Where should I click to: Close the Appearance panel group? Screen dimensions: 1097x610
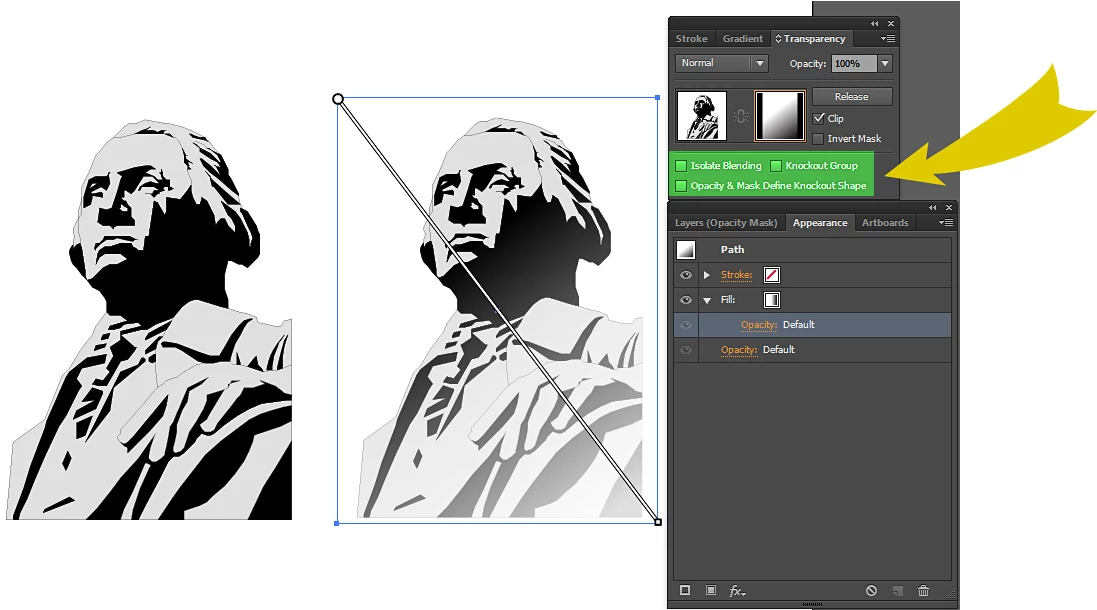pos(949,208)
